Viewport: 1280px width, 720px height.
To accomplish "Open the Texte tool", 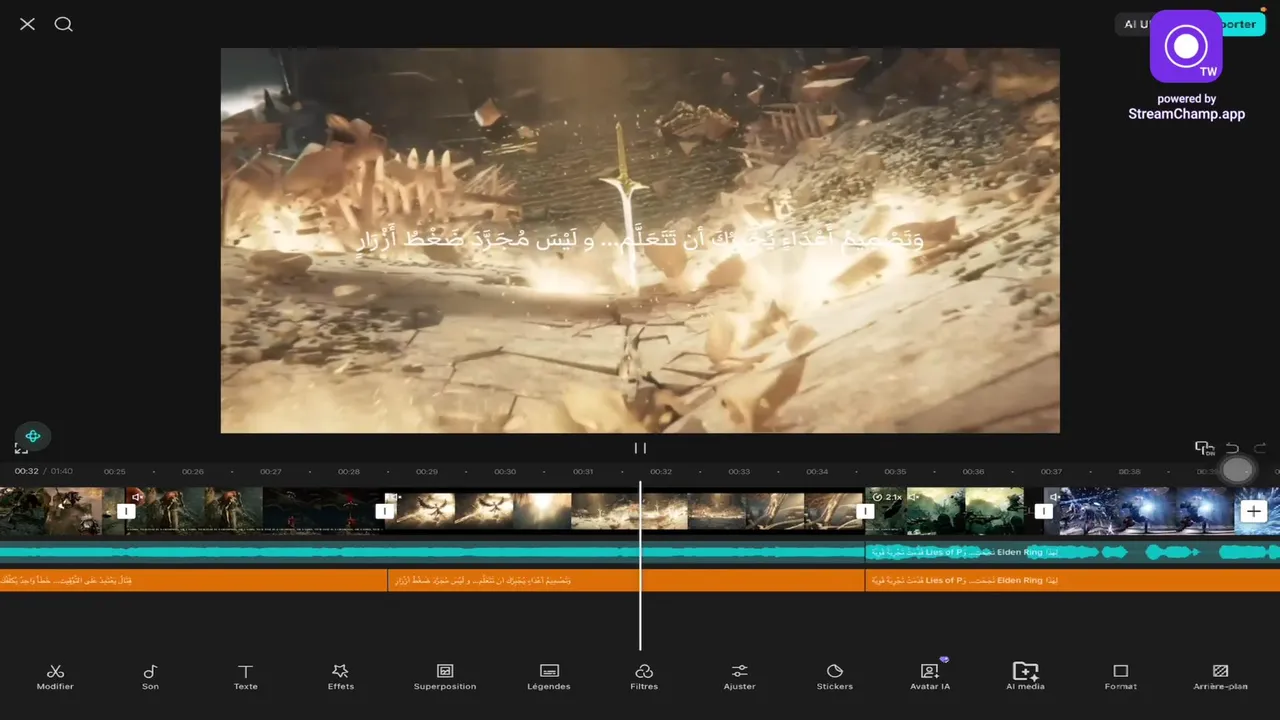I will [245, 677].
